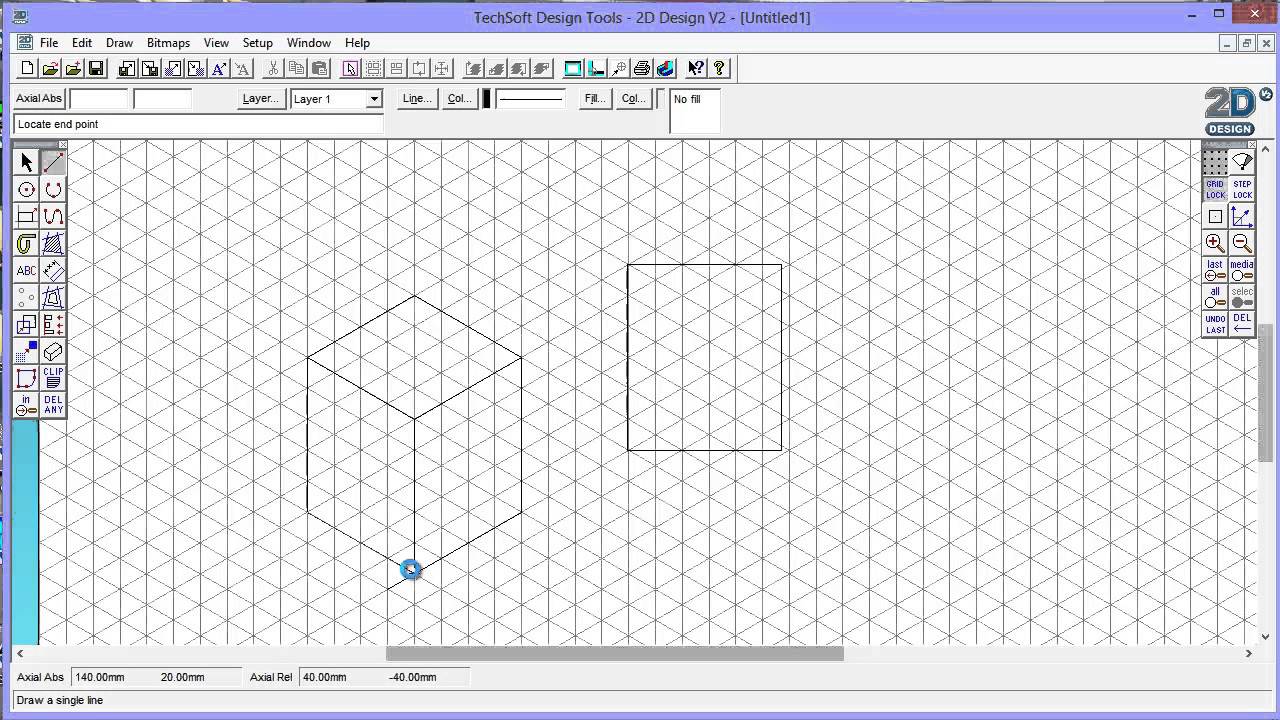Open the Help menu
Screen dimensions: 1280x720
pos(357,43)
